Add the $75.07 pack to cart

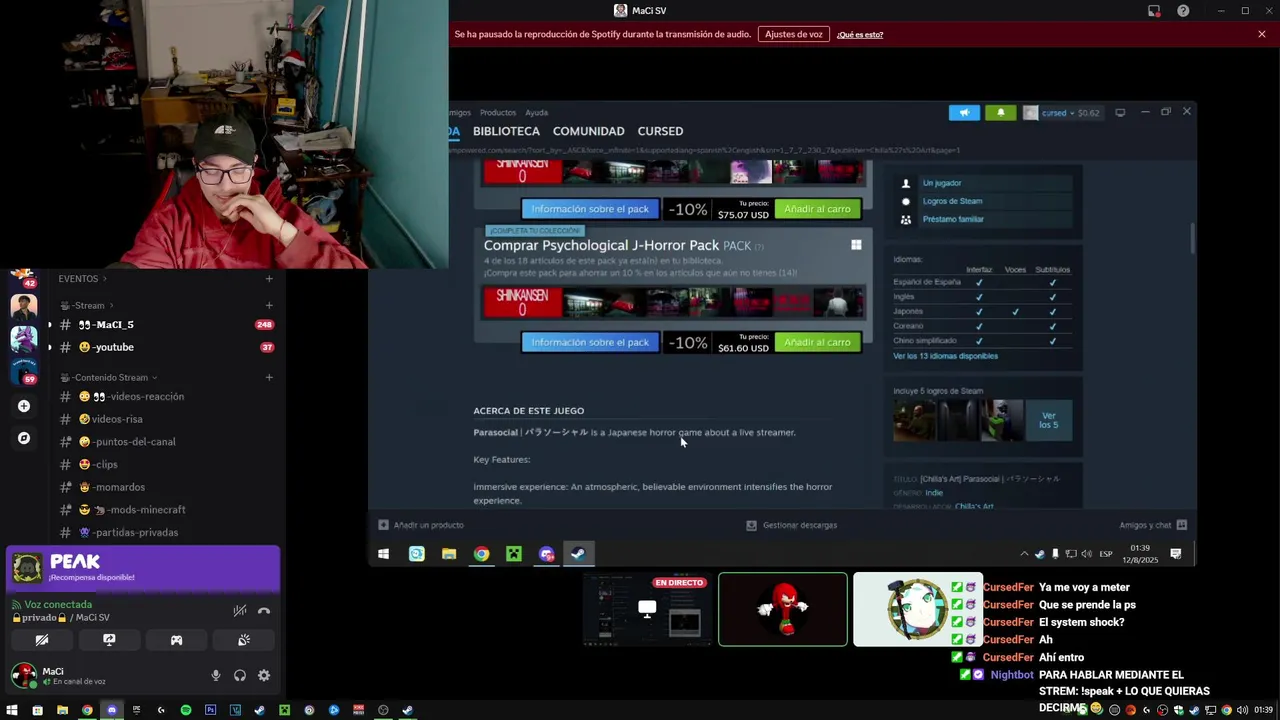click(x=817, y=209)
